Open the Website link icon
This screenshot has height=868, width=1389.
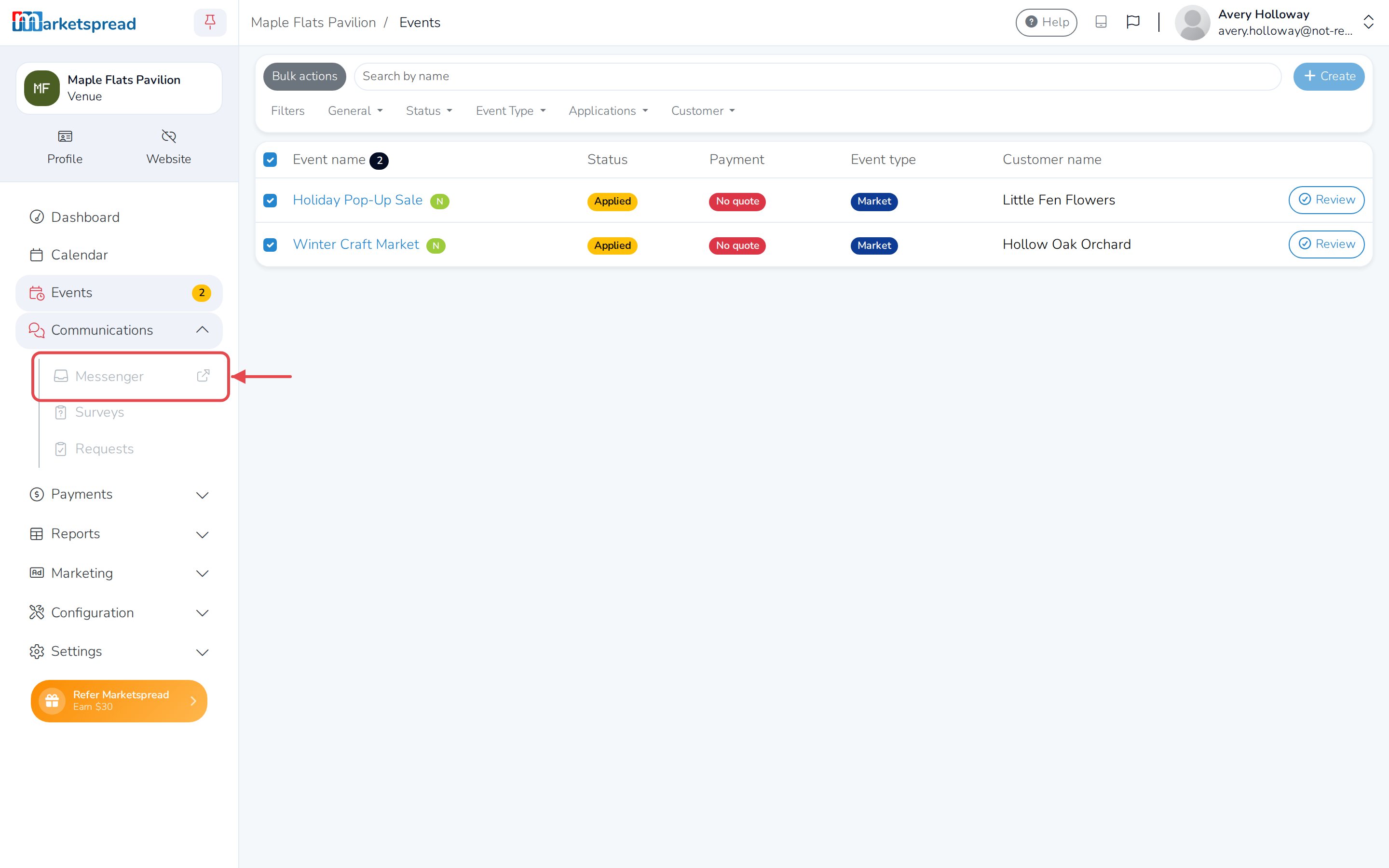pyautogui.click(x=168, y=136)
